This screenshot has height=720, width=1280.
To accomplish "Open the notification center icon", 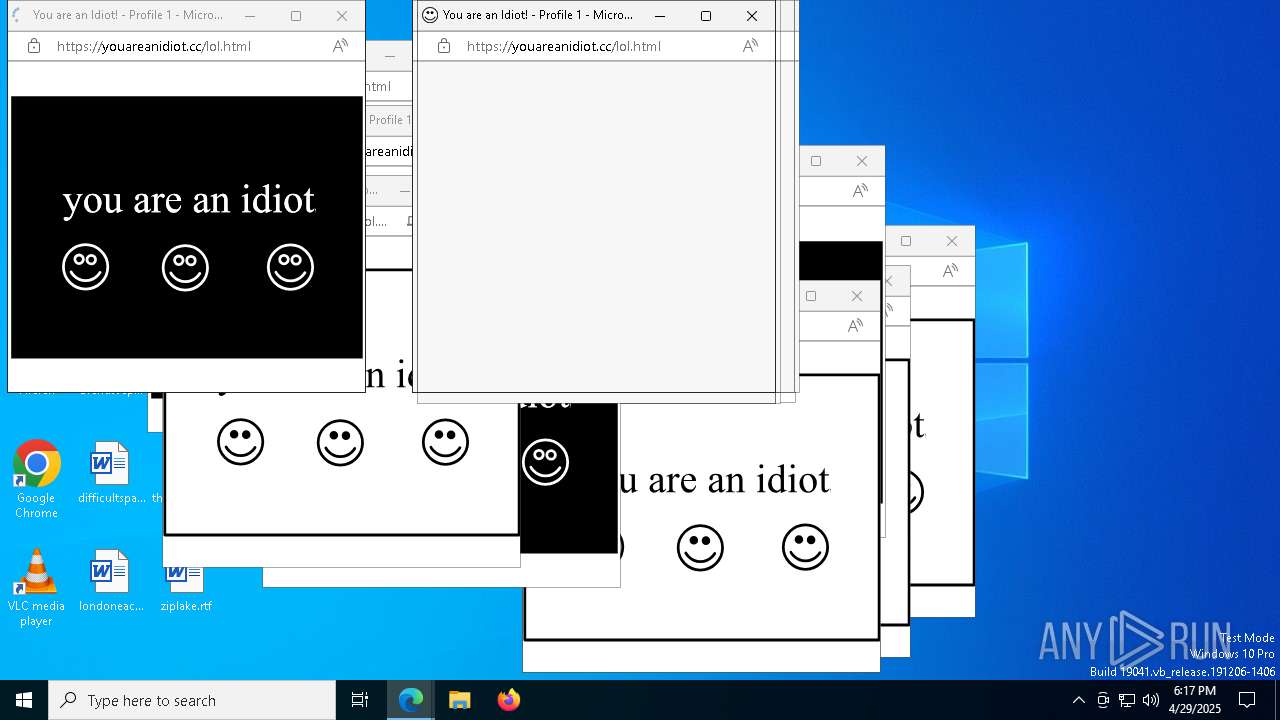I will [x=1247, y=700].
